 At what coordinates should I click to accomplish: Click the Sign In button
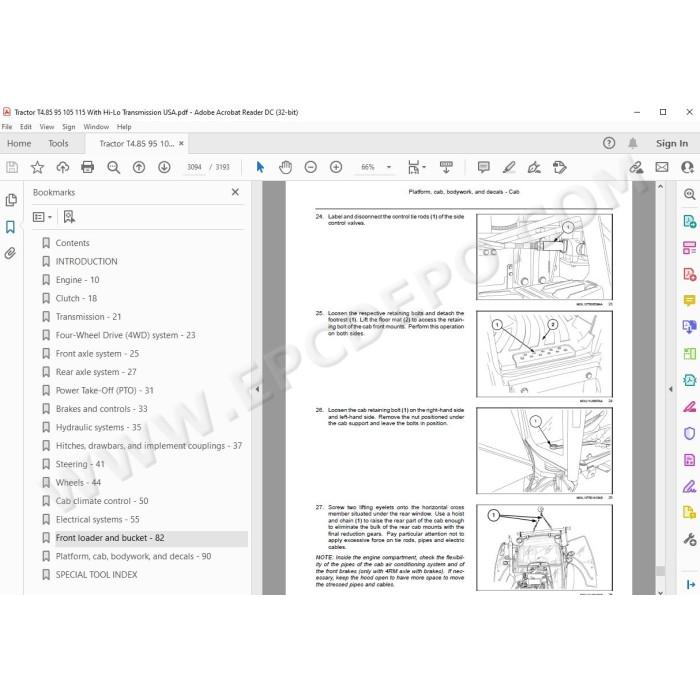point(671,144)
